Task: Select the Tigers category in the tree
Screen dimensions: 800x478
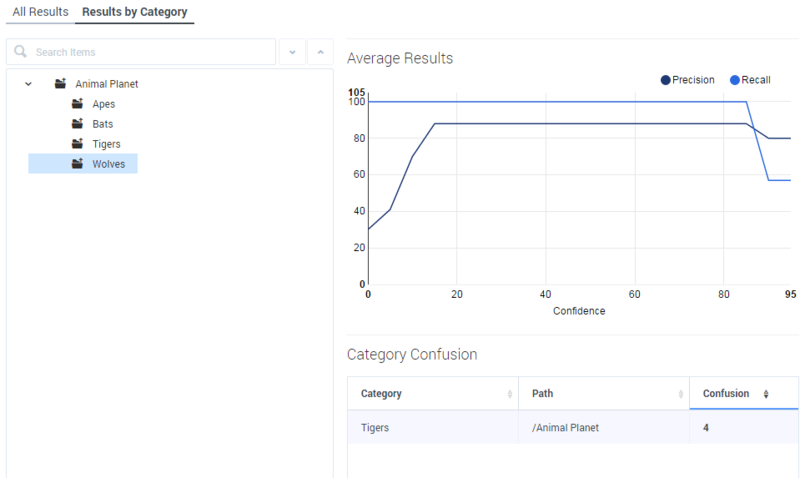Action: (x=106, y=144)
